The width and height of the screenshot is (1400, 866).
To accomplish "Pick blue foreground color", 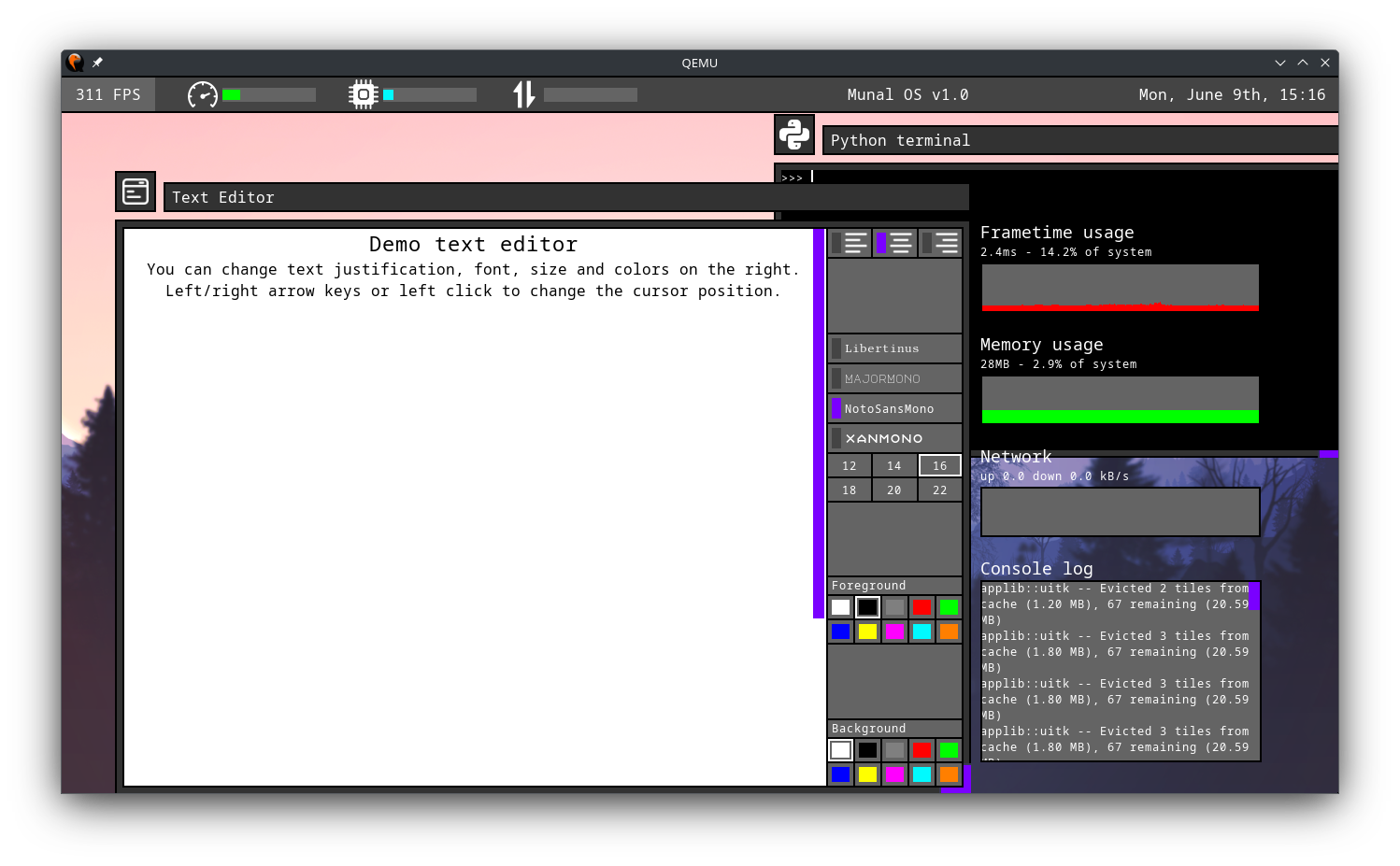I will (841, 632).
